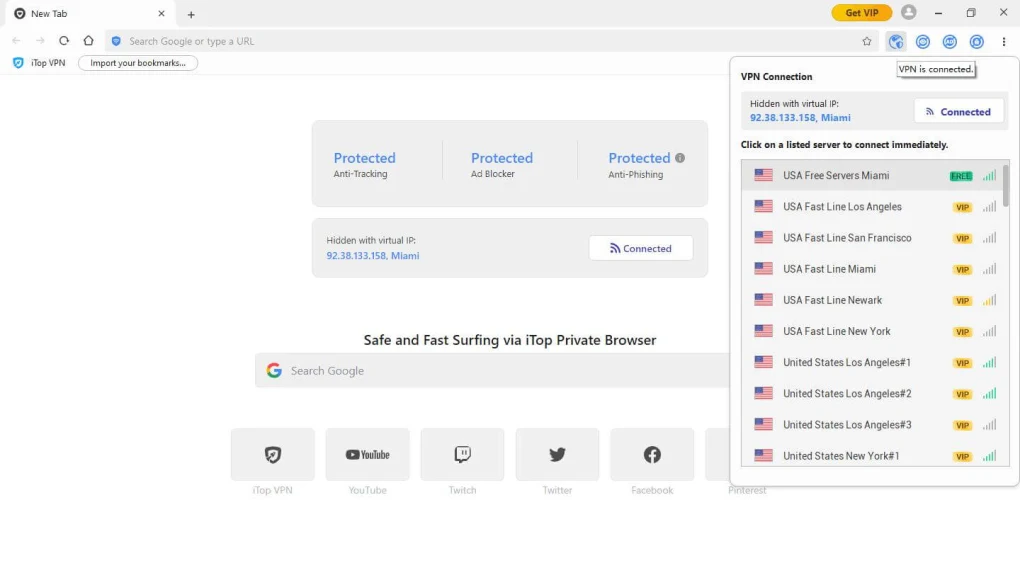Open the Twitch shortcut tile
The image size is (1020, 575).
(462, 455)
